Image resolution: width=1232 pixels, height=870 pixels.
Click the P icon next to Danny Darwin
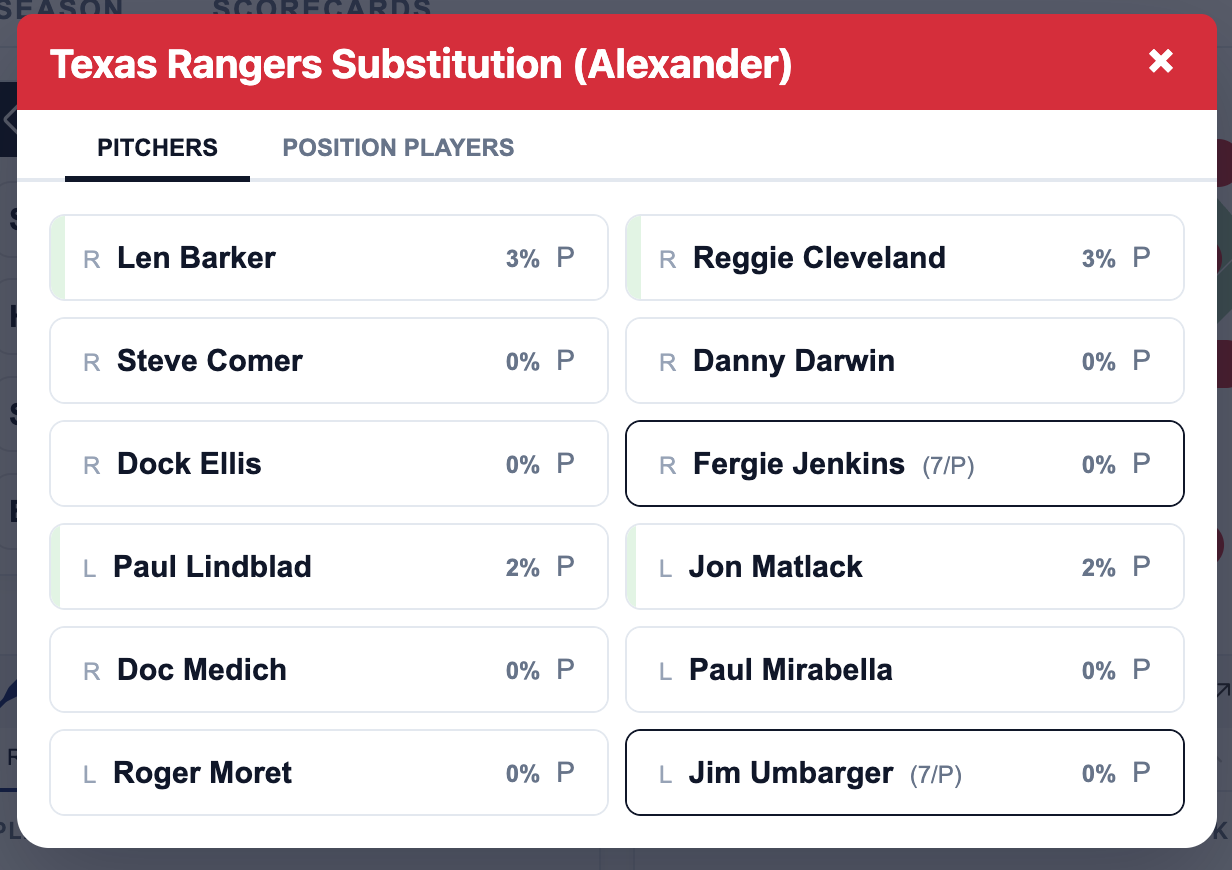(1141, 360)
